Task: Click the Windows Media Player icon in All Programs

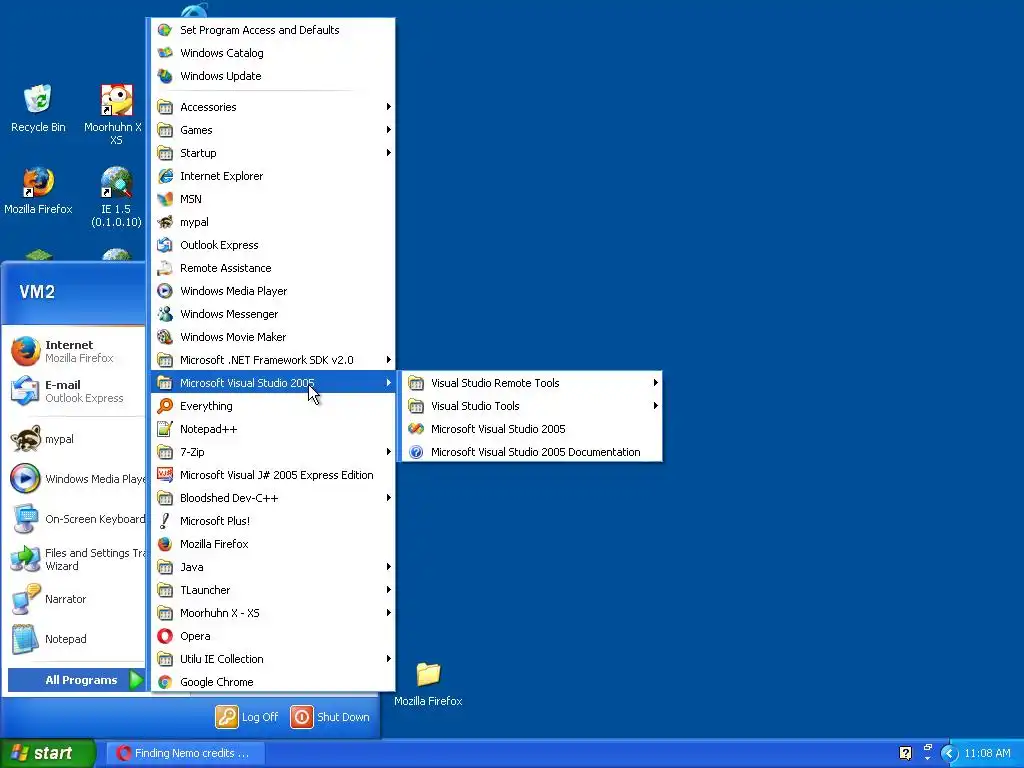Action: click(x=165, y=291)
